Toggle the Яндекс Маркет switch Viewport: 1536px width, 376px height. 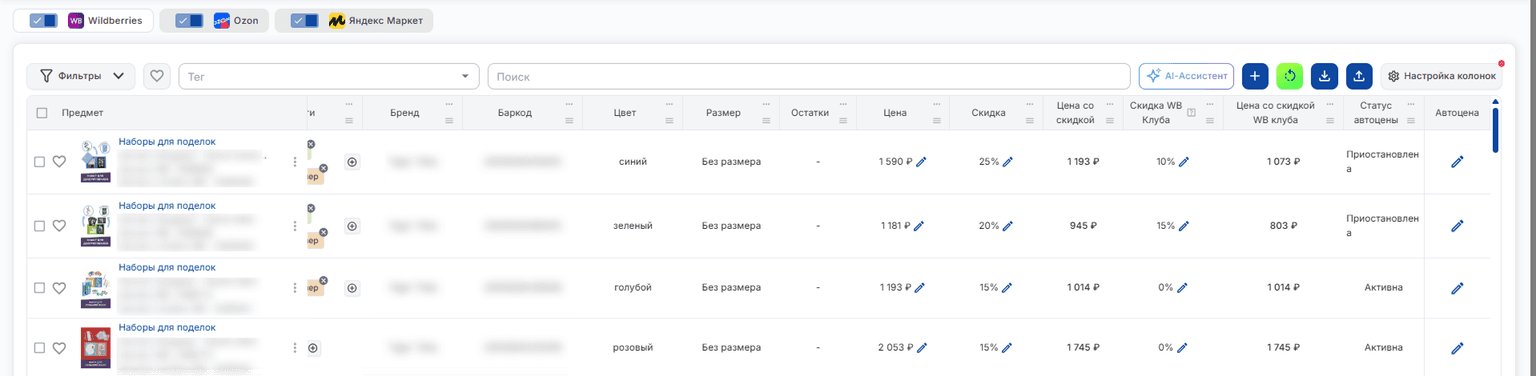pos(305,21)
